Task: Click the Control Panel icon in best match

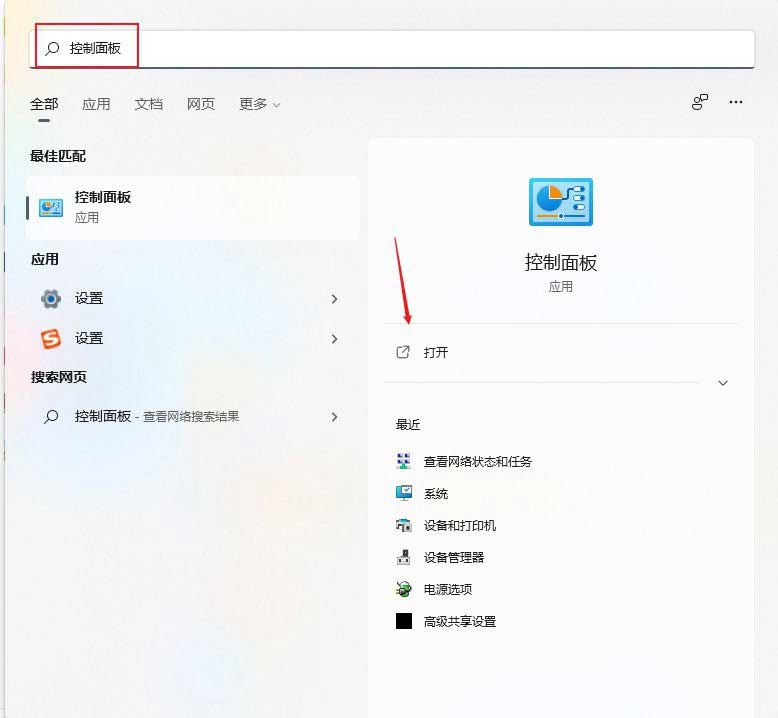Action: 51,208
